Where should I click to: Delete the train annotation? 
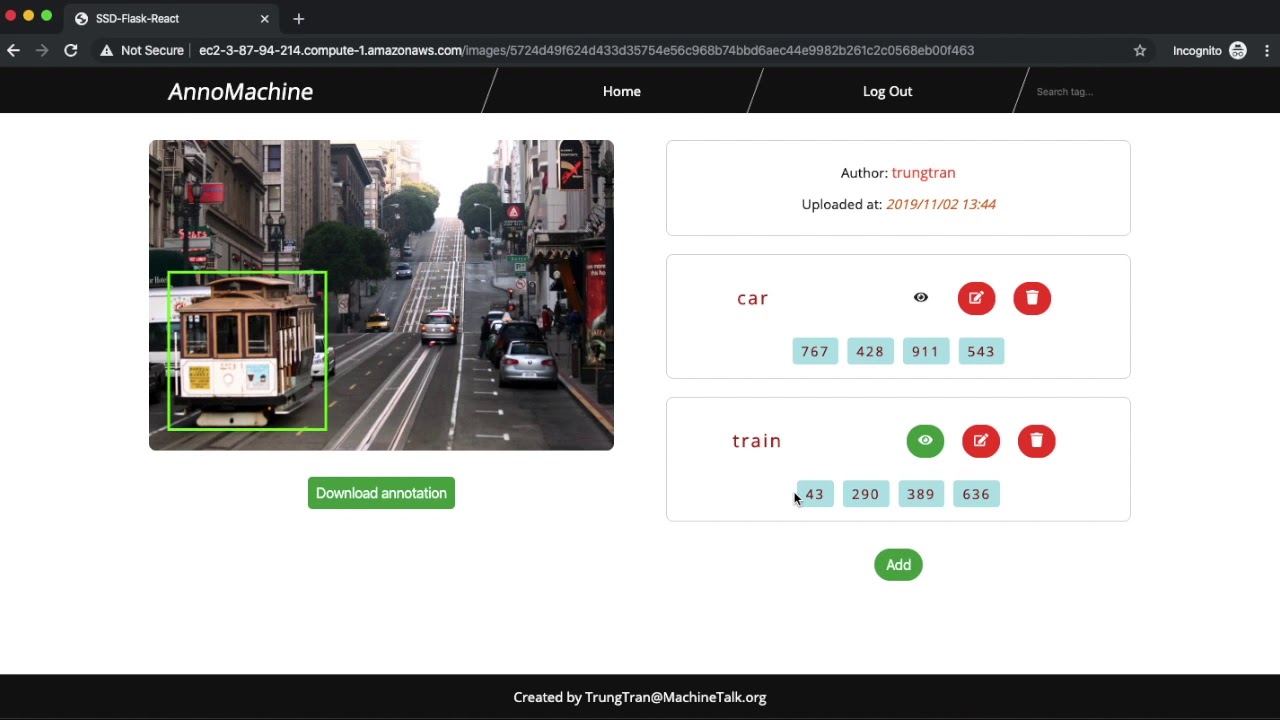point(1036,441)
